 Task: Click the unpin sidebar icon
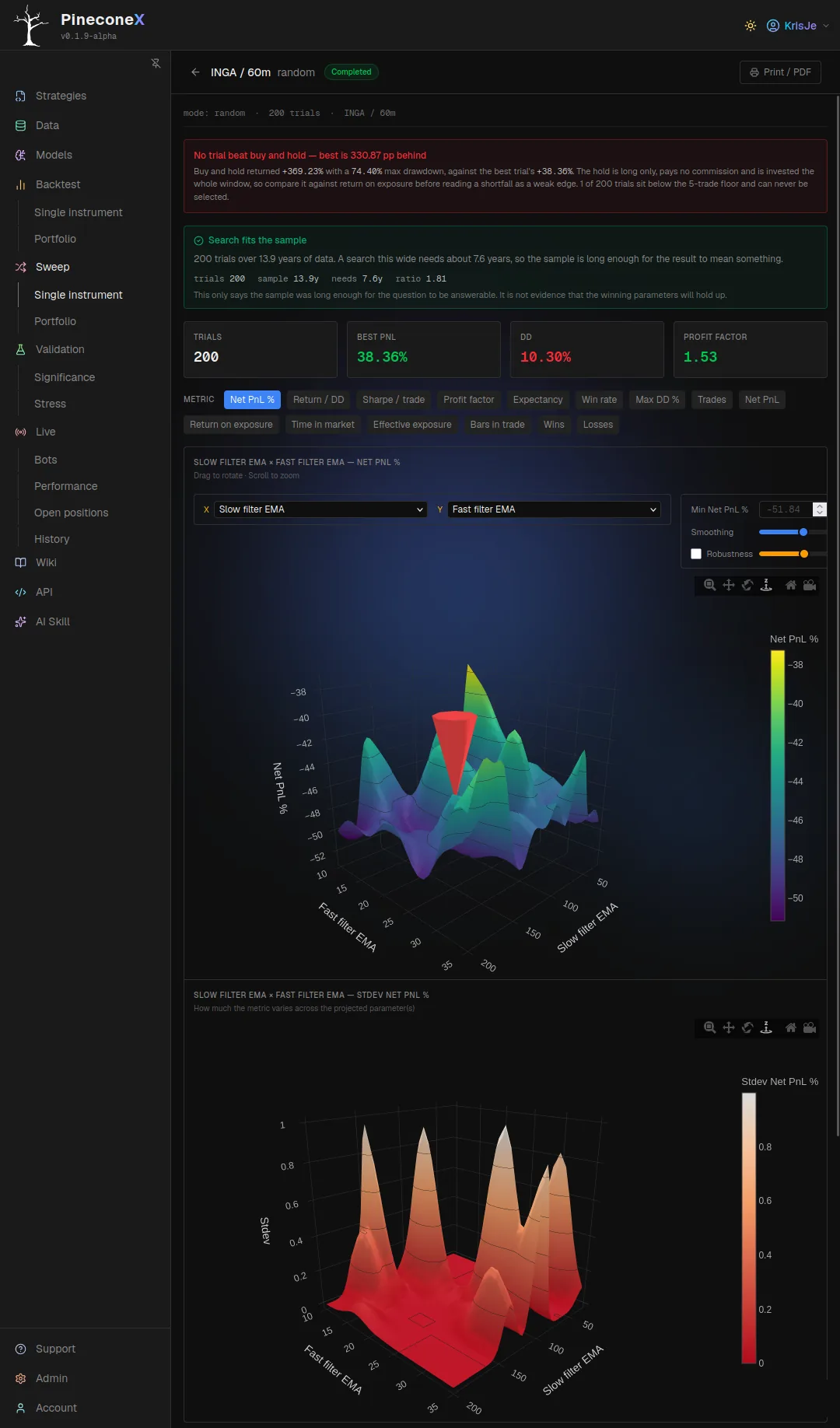(x=156, y=63)
